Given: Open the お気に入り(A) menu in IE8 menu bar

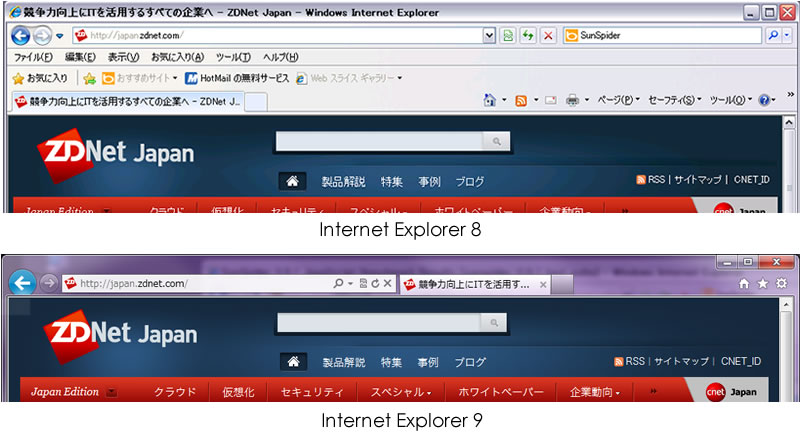Looking at the screenshot, I should pyautogui.click(x=177, y=57).
